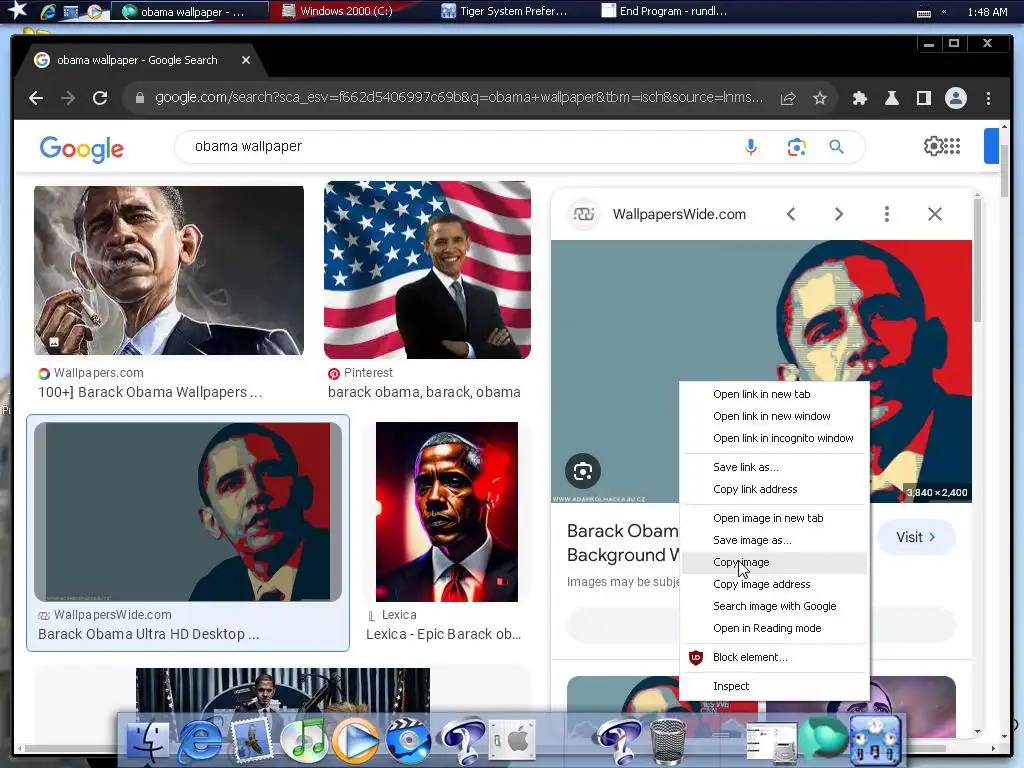
Task: Bookmark this page with the star
Action: click(820, 98)
